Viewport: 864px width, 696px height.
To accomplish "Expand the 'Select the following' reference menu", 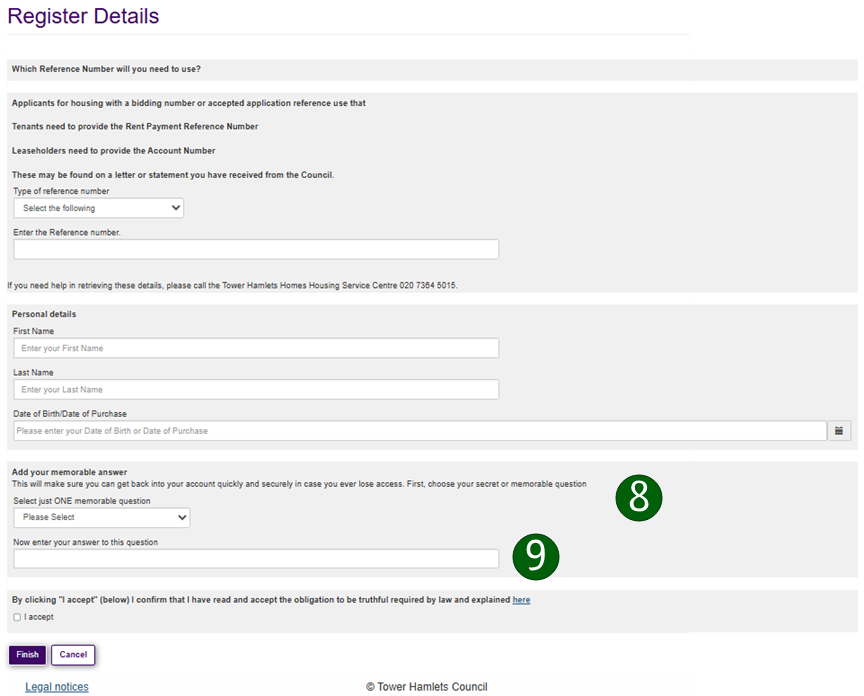I will (97, 207).
